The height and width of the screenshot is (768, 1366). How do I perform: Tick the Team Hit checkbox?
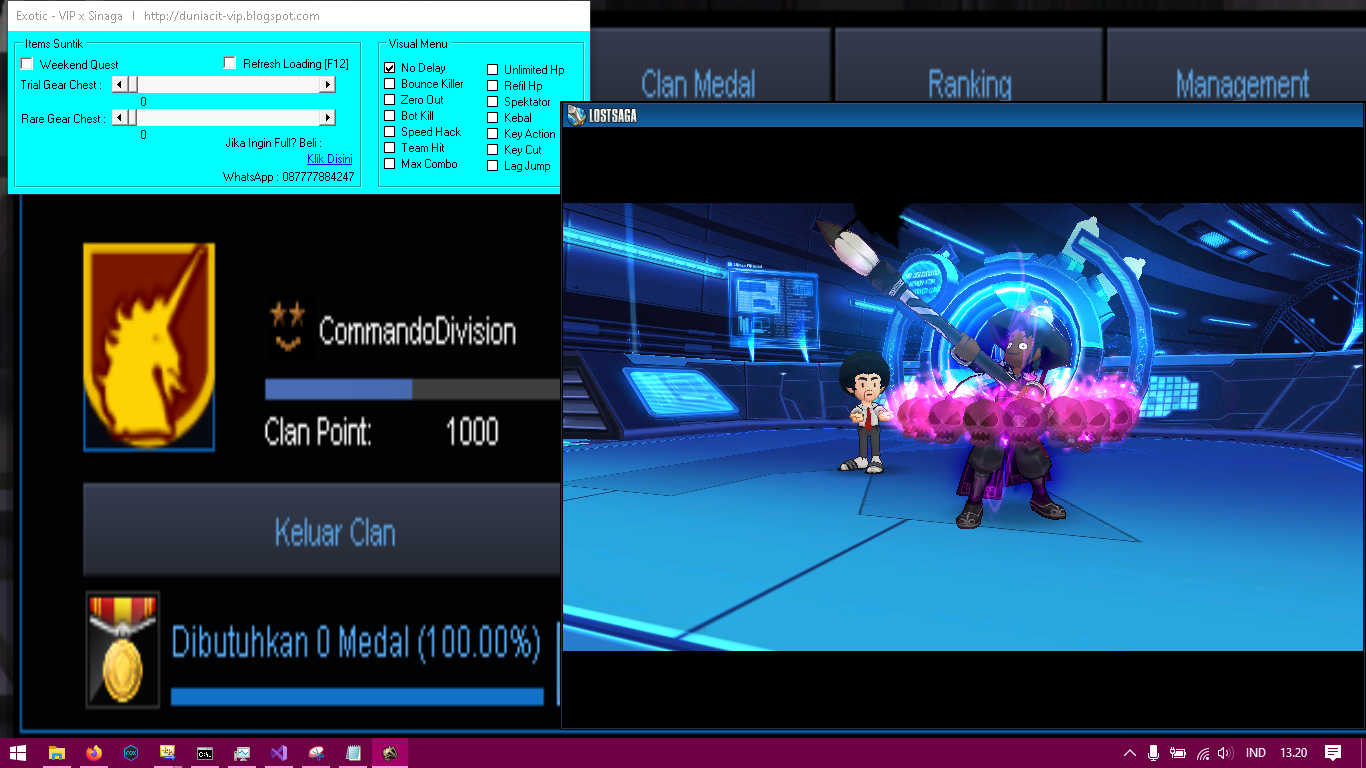tap(390, 148)
